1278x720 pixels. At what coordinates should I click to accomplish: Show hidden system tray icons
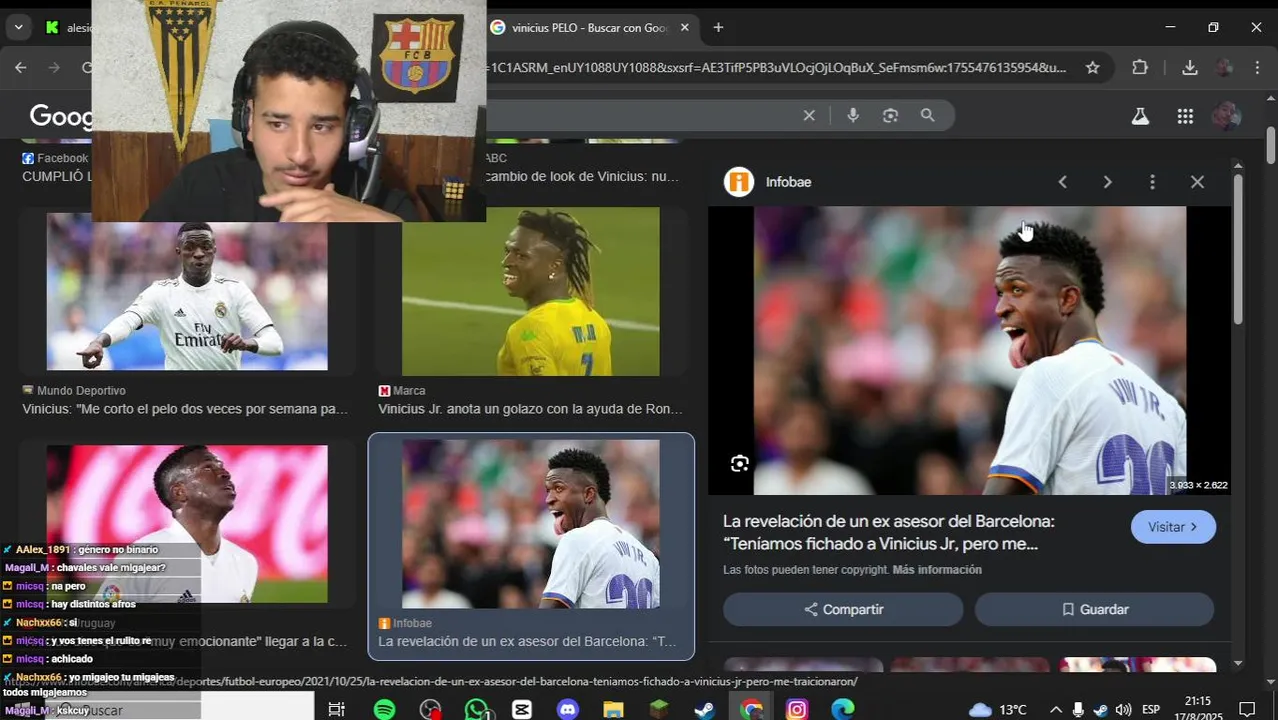pyautogui.click(x=1055, y=710)
